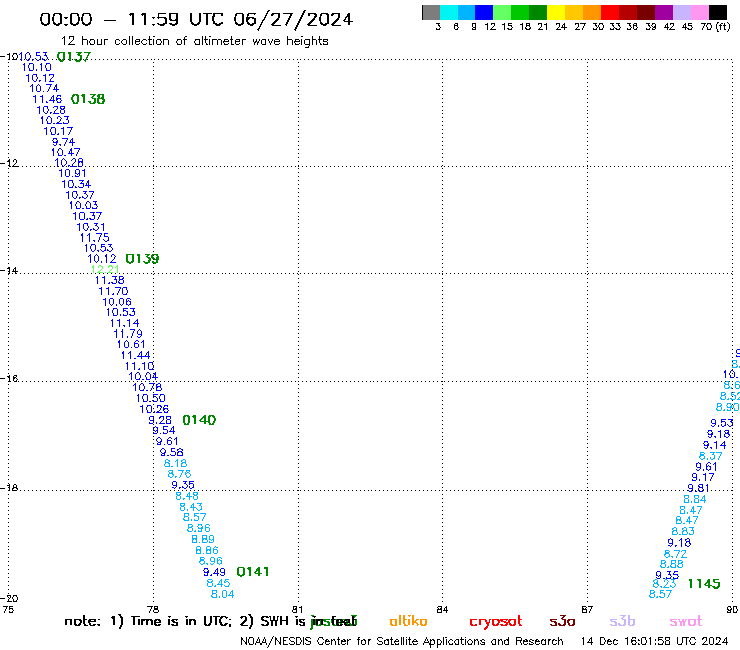Select the s3a satellite legend label

coord(562,621)
